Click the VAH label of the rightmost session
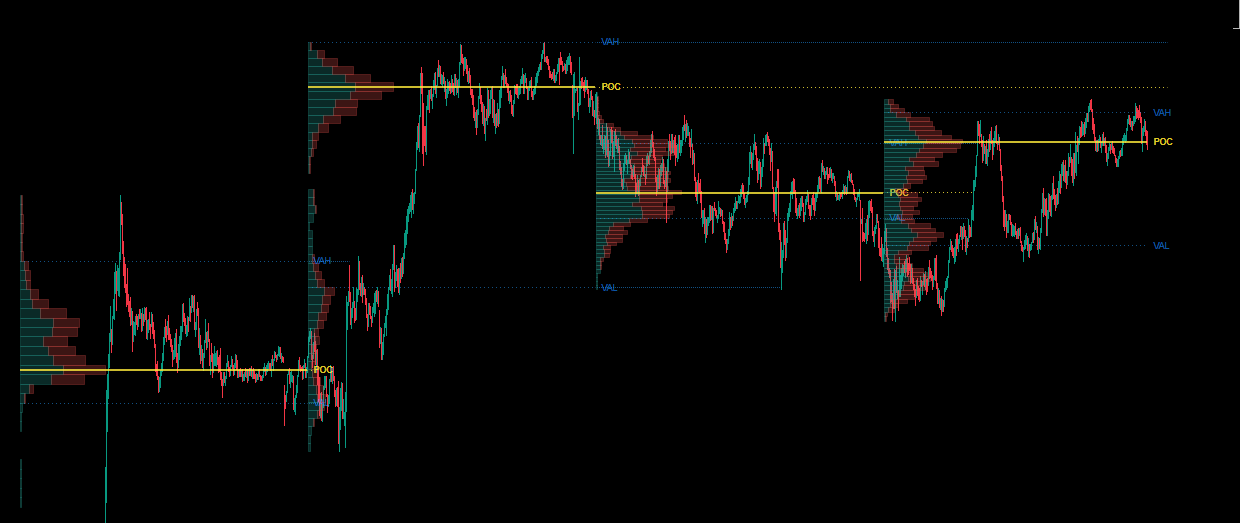 pos(1161,113)
